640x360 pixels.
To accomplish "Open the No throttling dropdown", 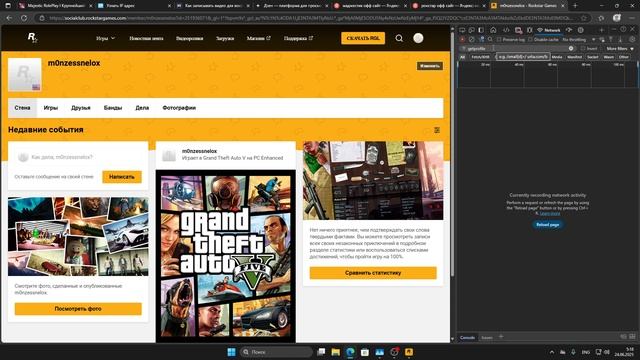I will 579,40.
